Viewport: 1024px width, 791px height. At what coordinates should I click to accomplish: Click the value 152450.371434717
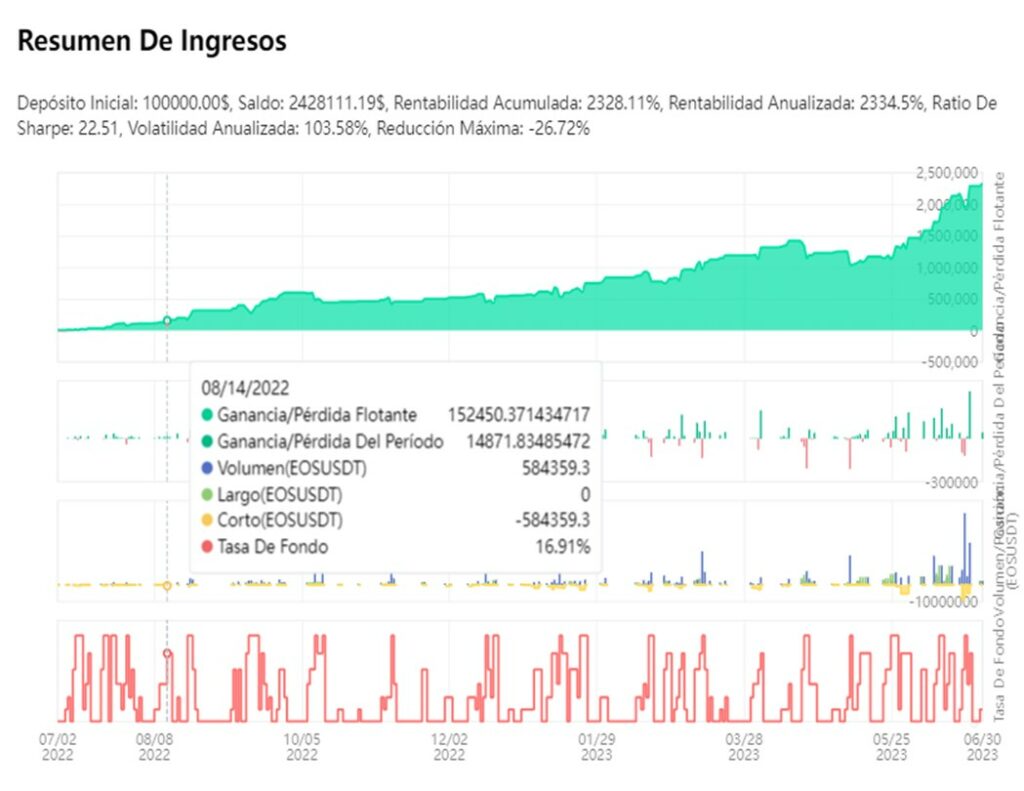[519, 415]
